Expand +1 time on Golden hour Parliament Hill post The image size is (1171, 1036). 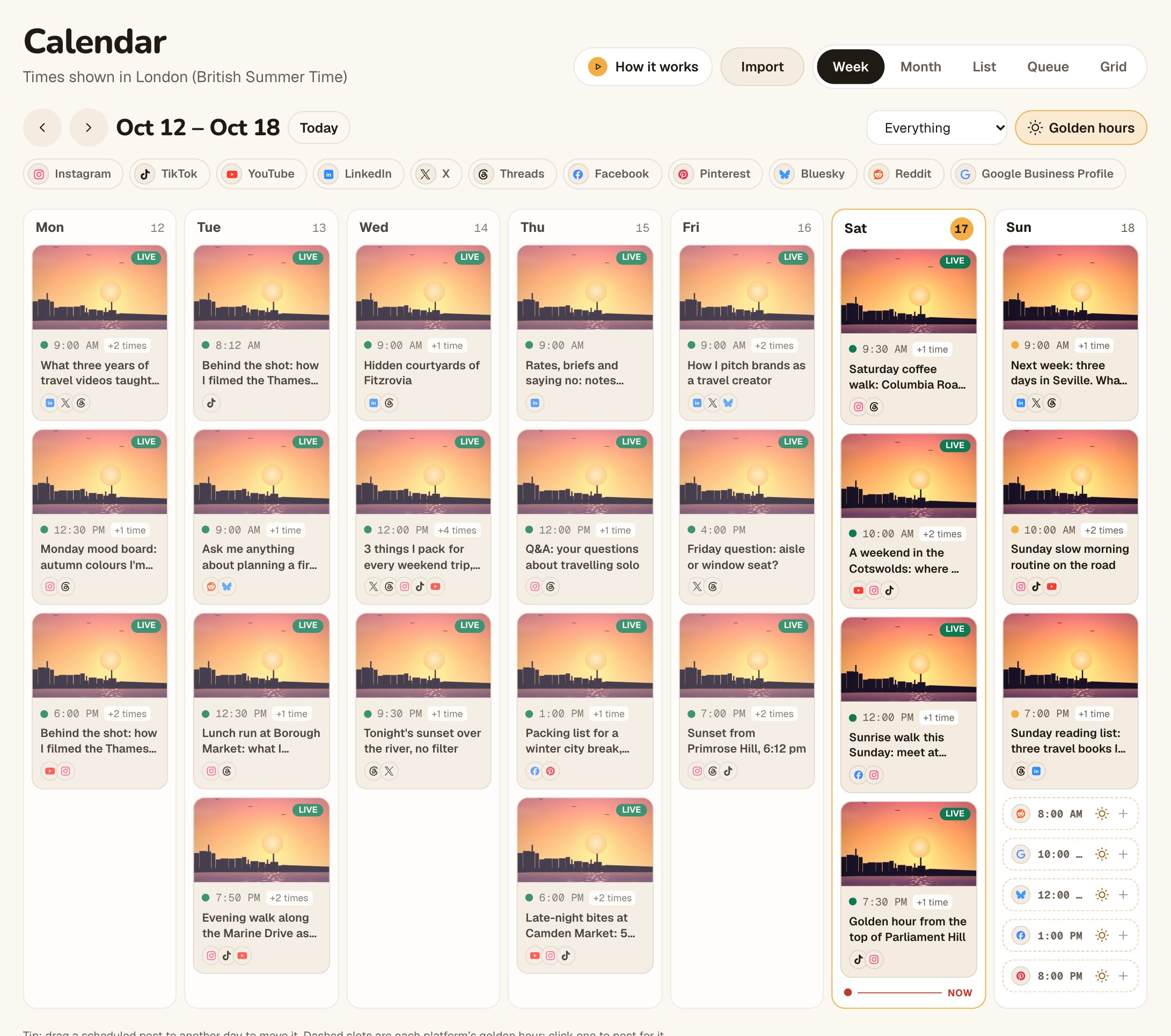tap(932, 902)
